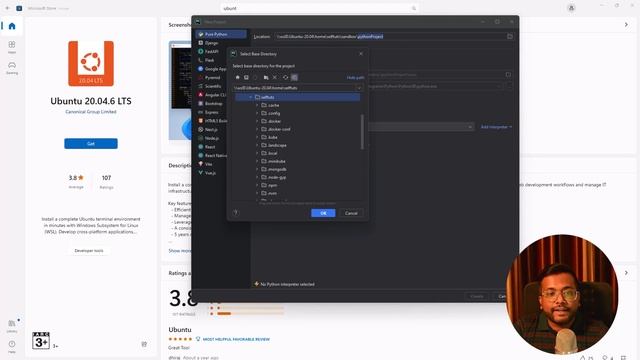Click the Screenshots section right chevron in Store
This screenshot has width=640, height=360.
(x=626, y=25)
